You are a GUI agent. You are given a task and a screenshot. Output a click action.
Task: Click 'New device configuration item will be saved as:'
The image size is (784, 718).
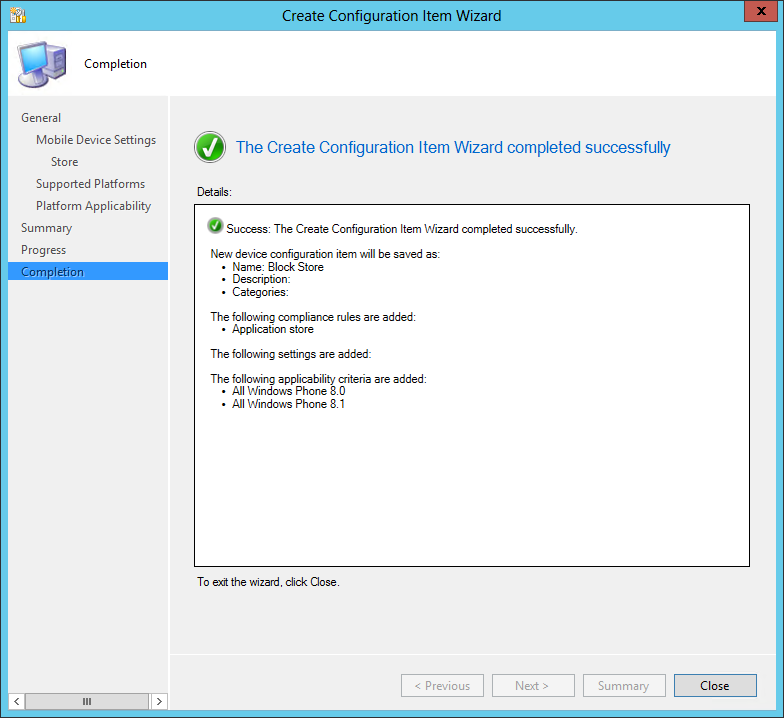(x=325, y=254)
